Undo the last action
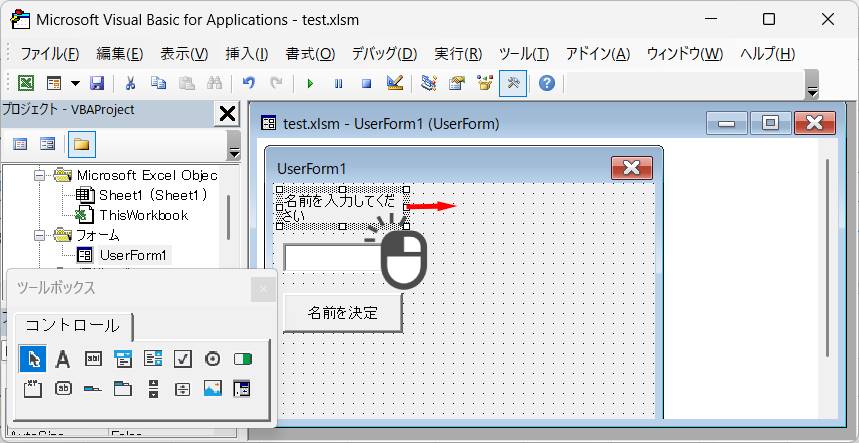The width and height of the screenshot is (859, 443). pos(249,83)
